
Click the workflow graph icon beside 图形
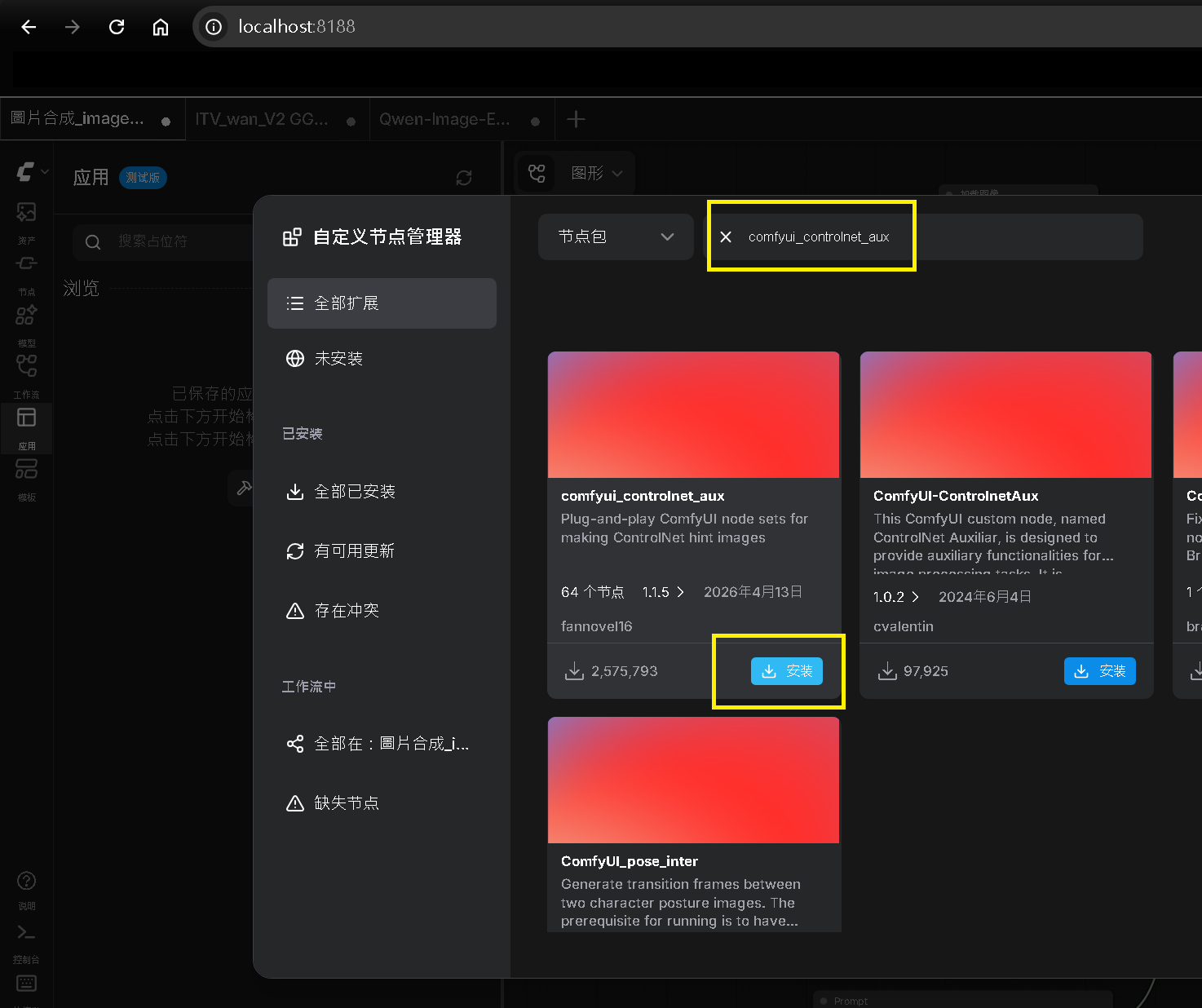[537, 173]
